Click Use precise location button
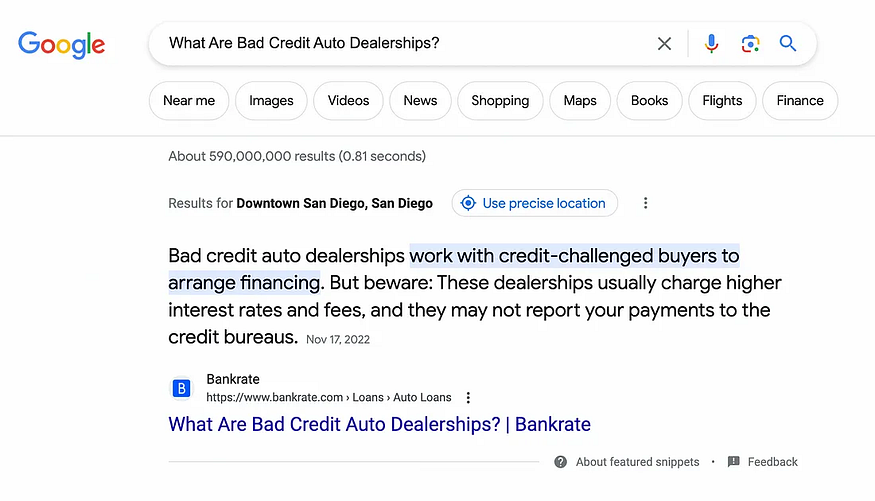 (535, 203)
